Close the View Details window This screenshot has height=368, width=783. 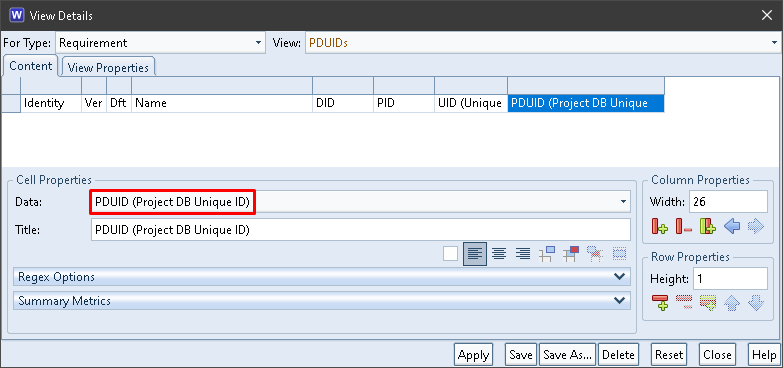pos(767,15)
